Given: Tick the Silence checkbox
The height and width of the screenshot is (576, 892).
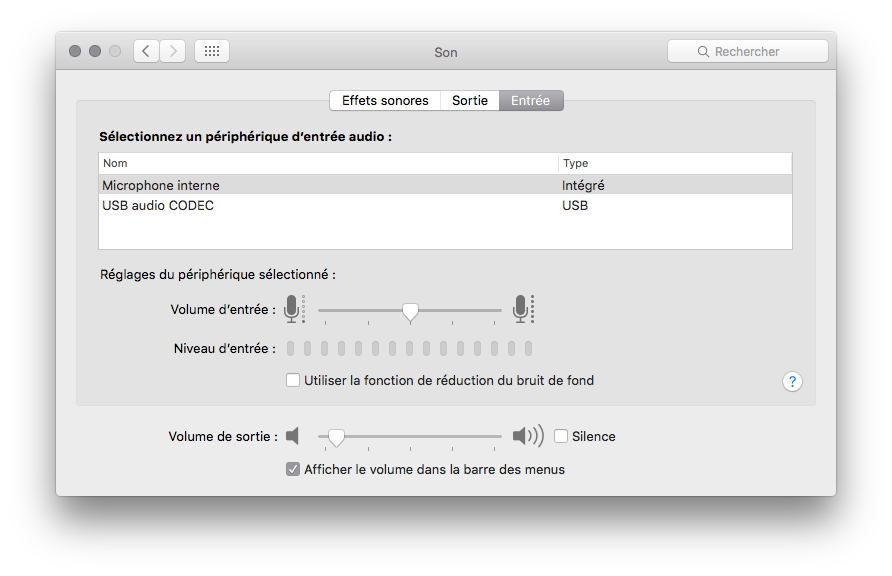Looking at the screenshot, I should tap(561, 436).
